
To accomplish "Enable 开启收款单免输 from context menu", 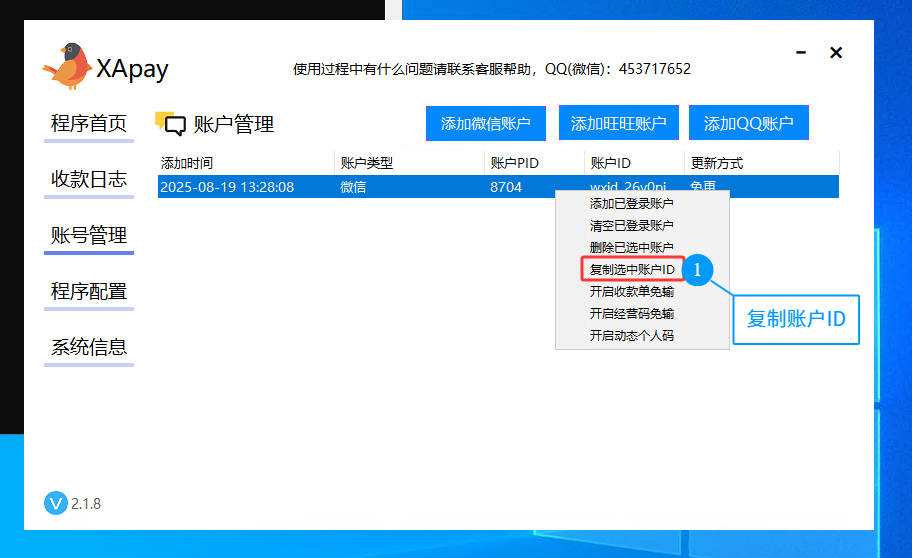I will [631, 292].
